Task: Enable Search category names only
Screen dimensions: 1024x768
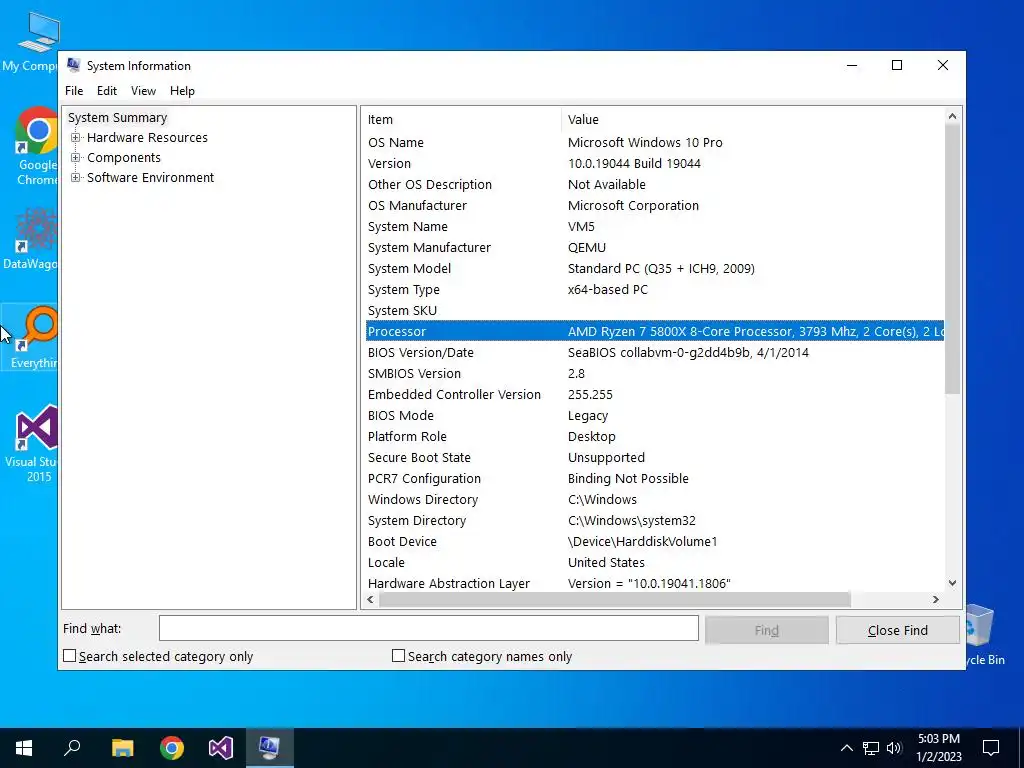Action: point(398,656)
